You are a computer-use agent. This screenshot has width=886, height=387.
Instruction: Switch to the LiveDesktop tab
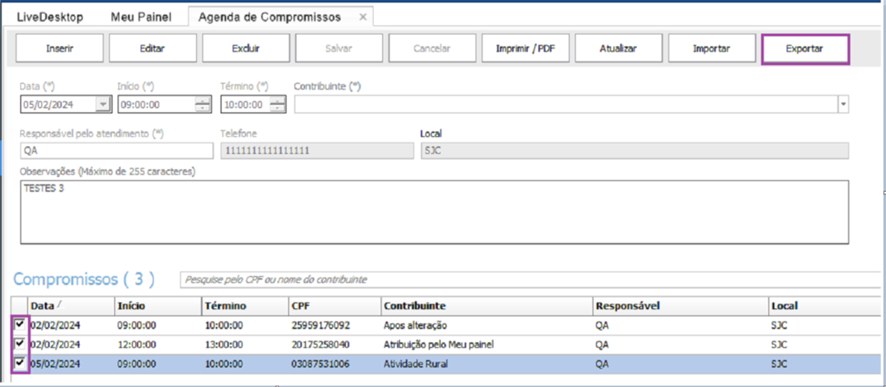pos(50,17)
